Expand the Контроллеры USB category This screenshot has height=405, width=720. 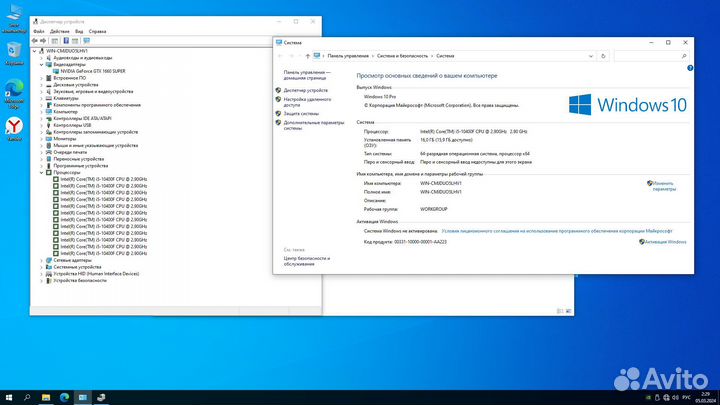click(41, 125)
